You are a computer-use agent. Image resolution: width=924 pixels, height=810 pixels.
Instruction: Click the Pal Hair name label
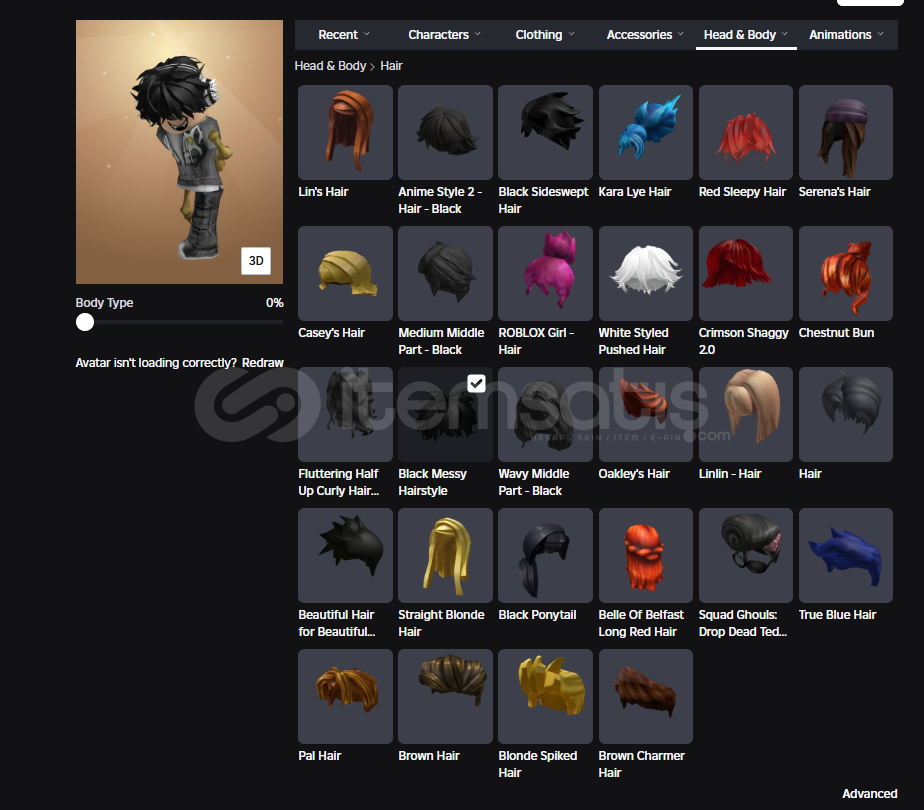(x=319, y=756)
